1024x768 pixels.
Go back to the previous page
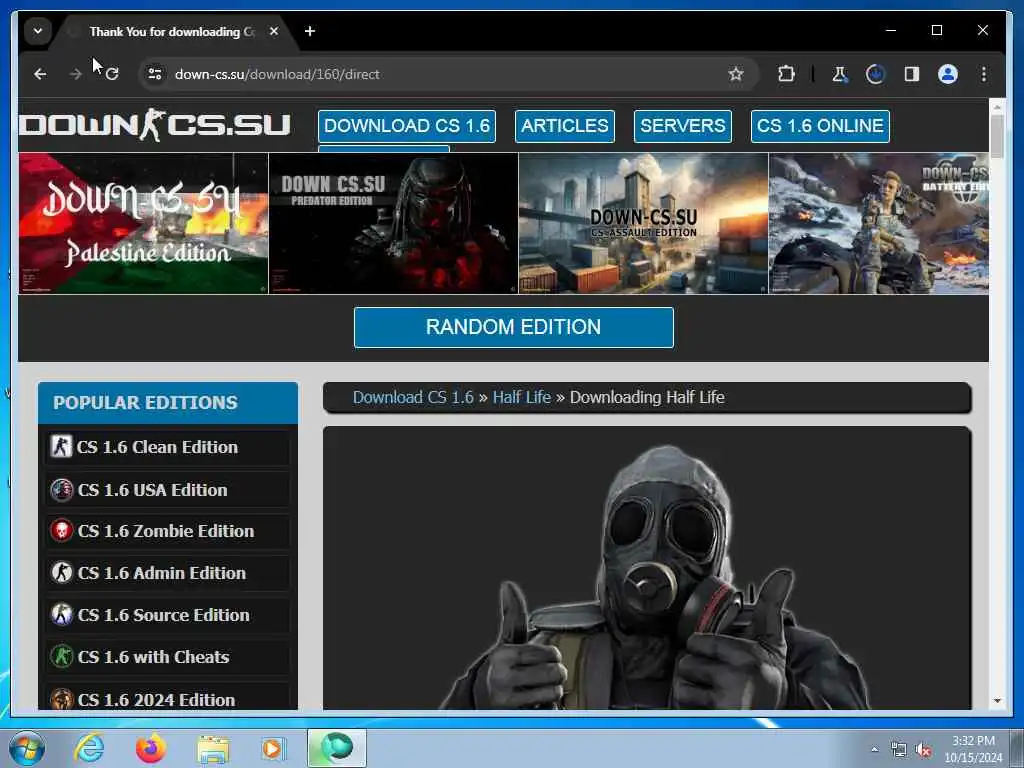pos(40,74)
